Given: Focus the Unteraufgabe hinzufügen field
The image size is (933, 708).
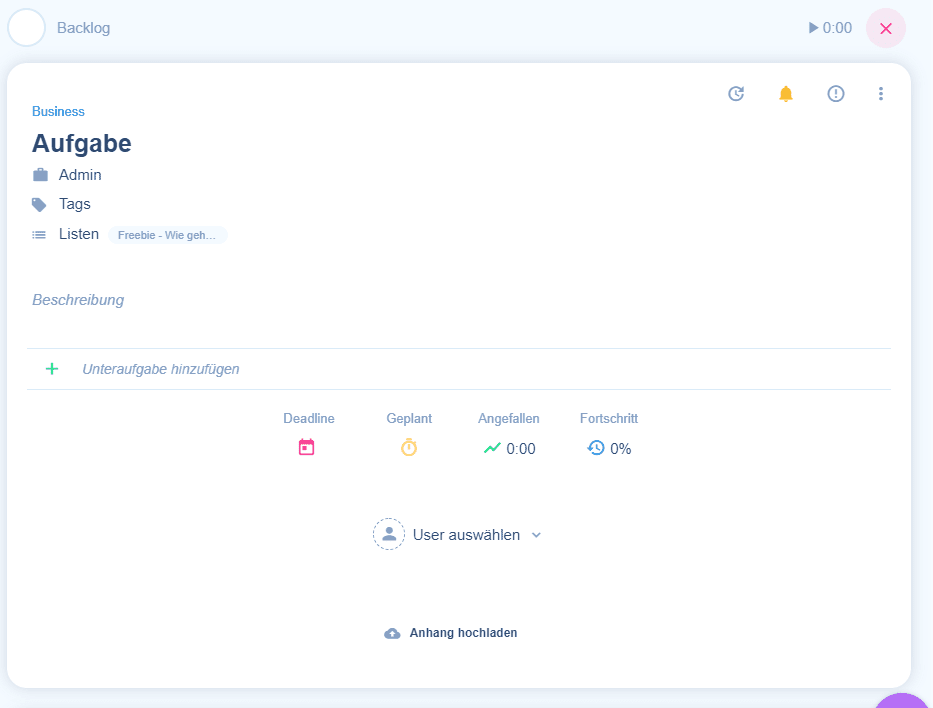Looking at the screenshot, I should pos(161,369).
